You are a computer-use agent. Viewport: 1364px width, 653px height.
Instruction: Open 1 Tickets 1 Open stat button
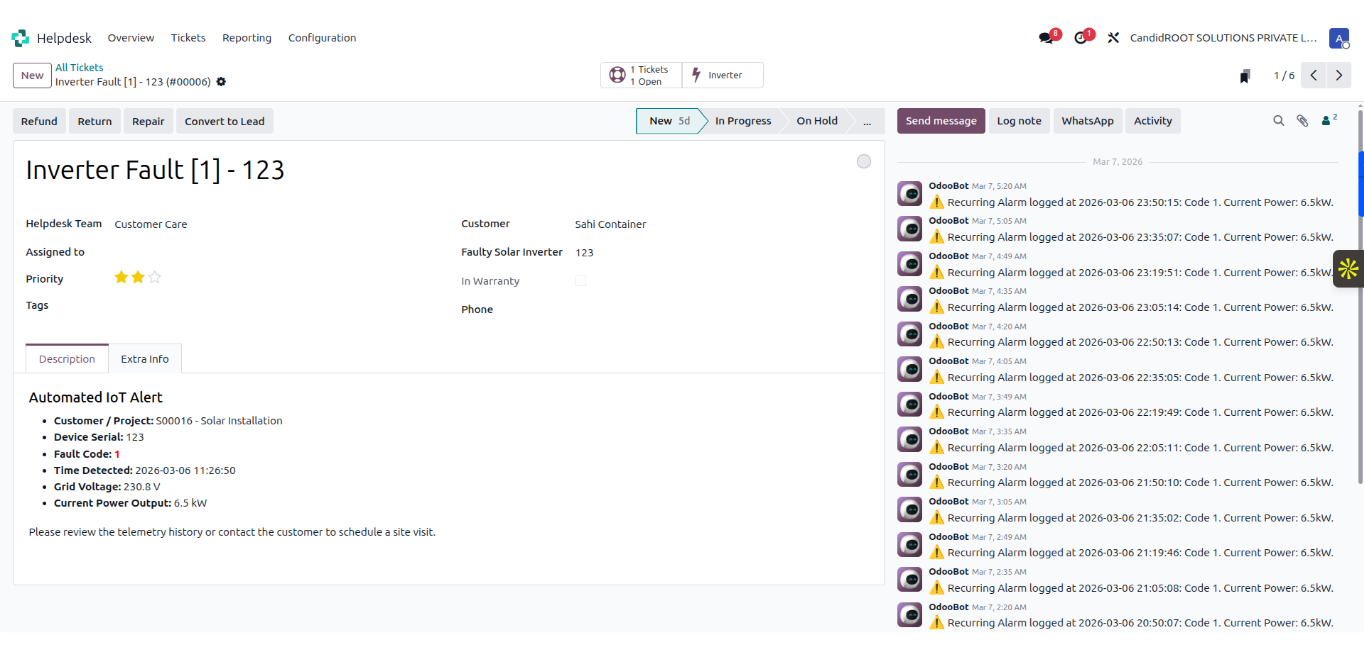[641, 75]
